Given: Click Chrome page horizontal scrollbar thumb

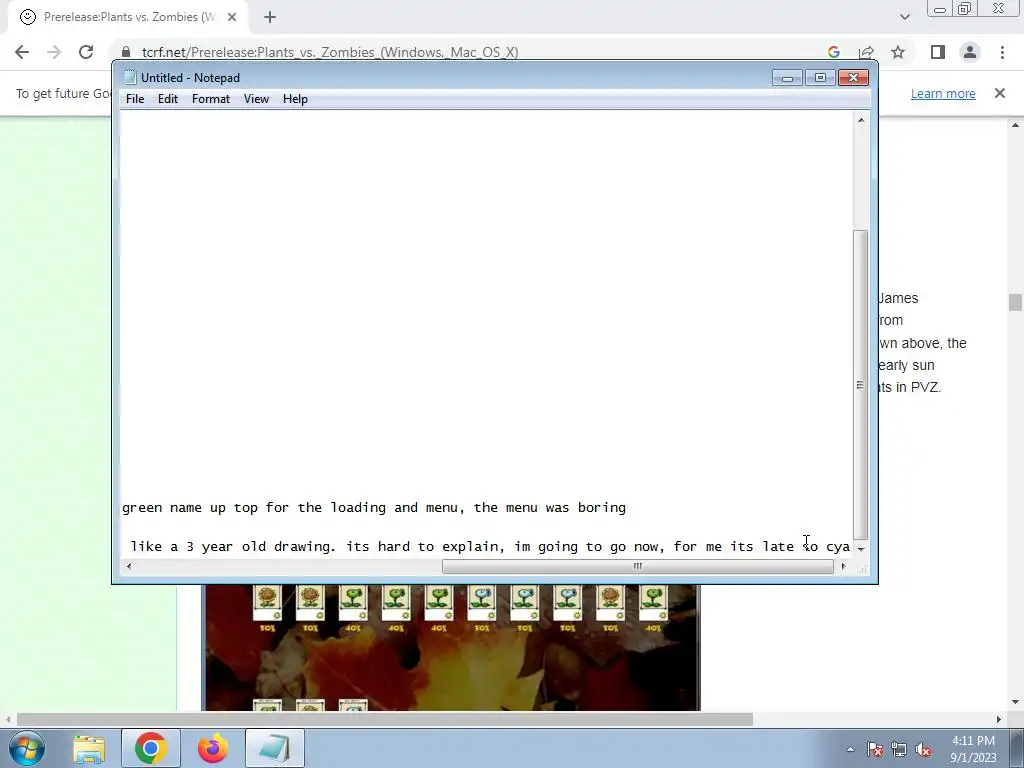Looking at the screenshot, I should [385, 719].
